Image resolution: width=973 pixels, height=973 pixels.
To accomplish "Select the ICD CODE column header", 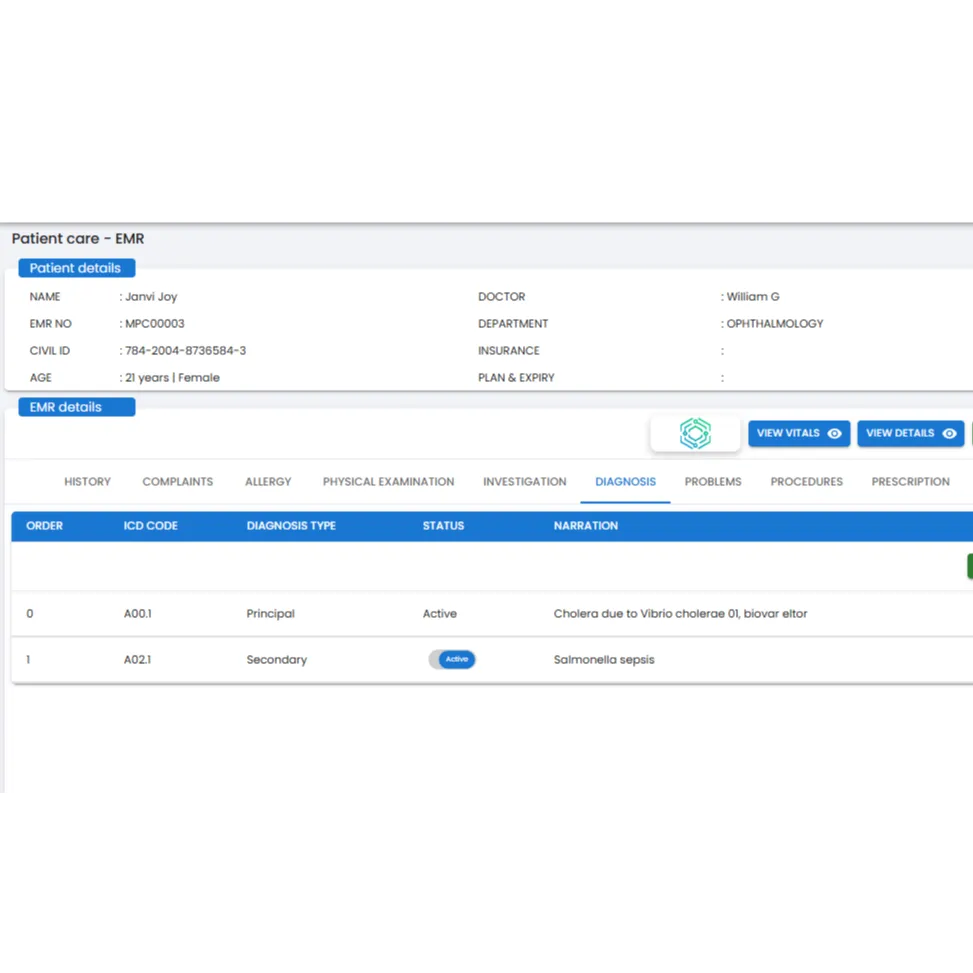I will pos(151,525).
